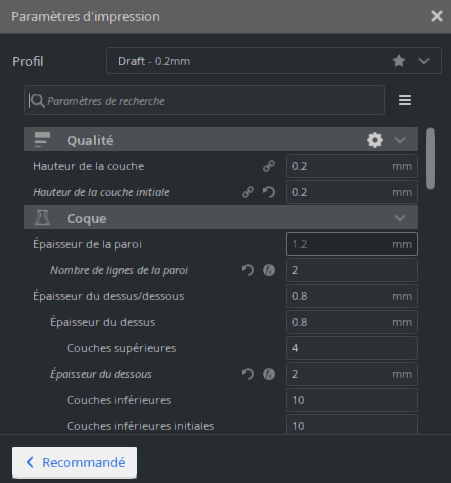The height and width of the screenshot is (483, 451).
Task: Close the Paramètres d'impression panel
Action: pyautogui.click(x=437, y=16)
